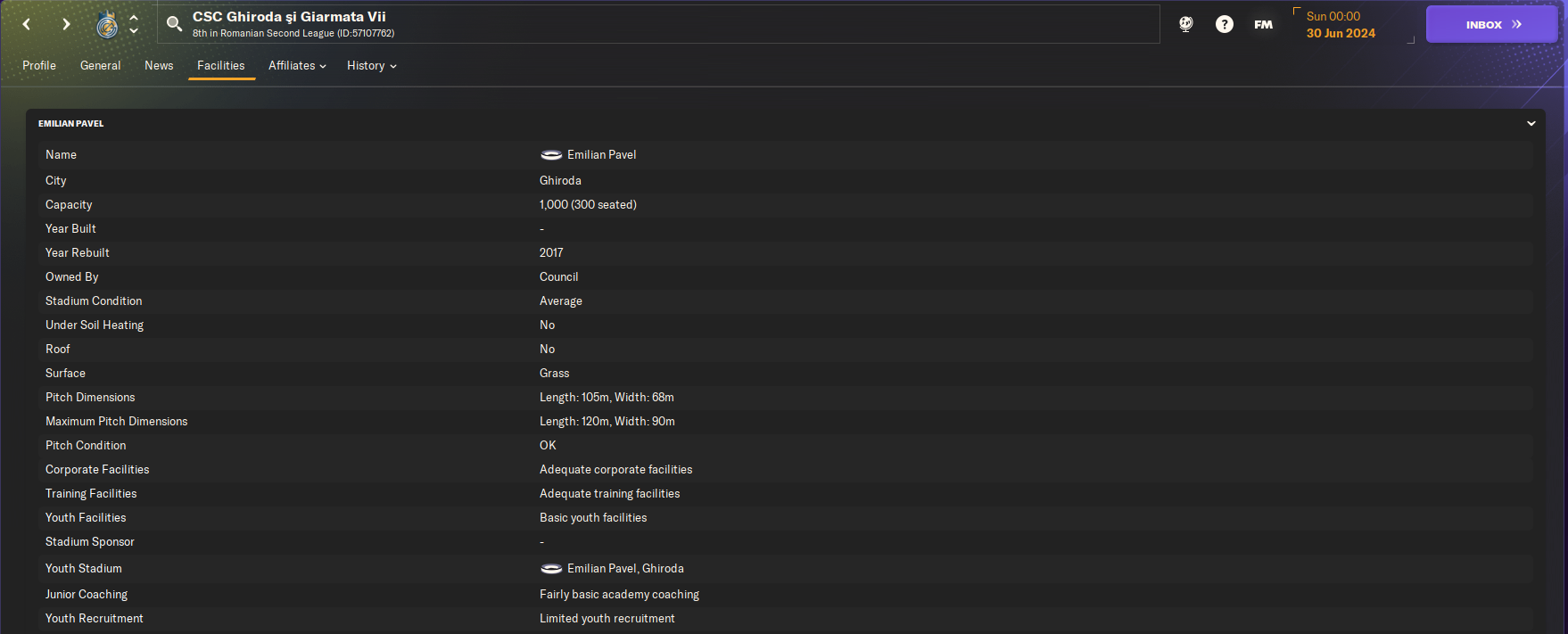Open the tactics head icon
The image size is (1568, 634).
point(1185,24)
